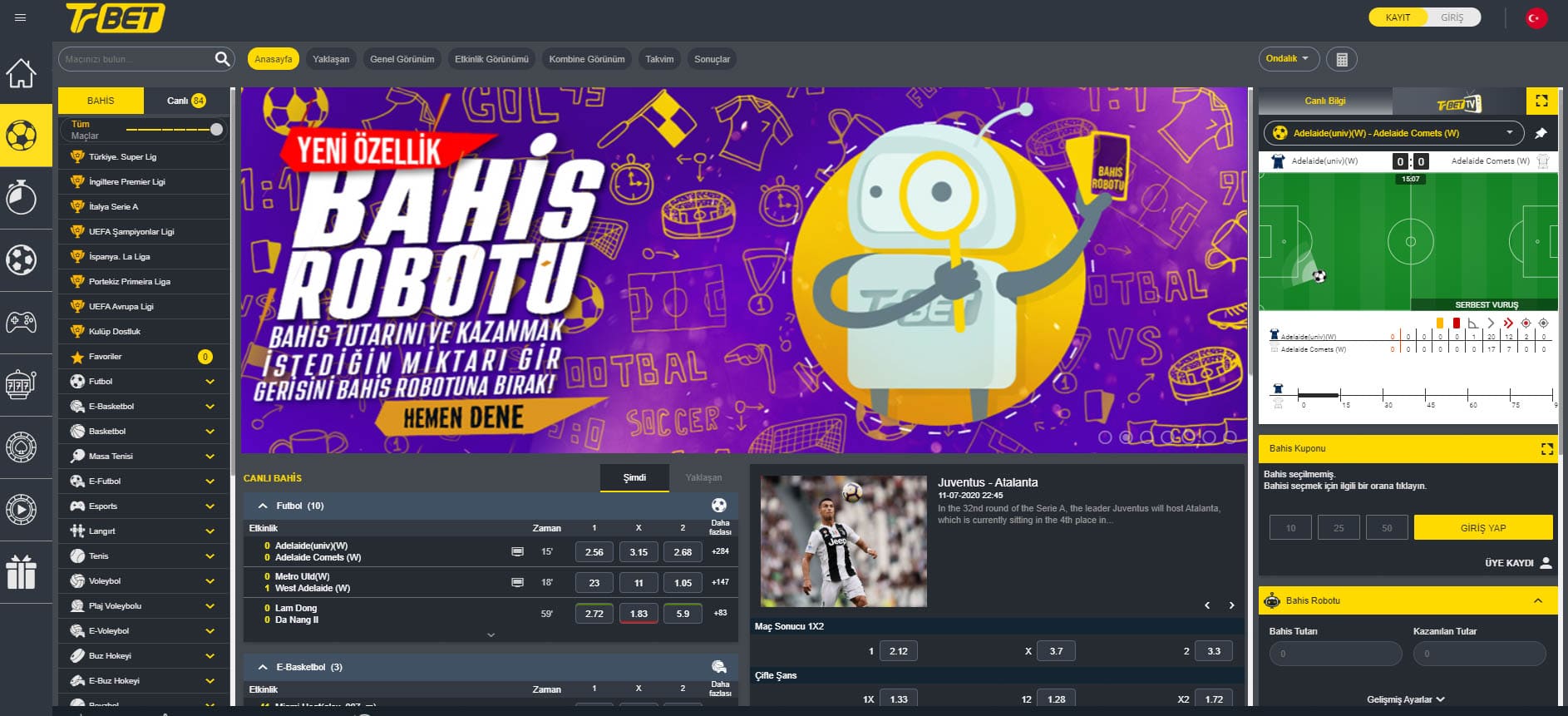Open the Yaklaşan nav item
Viewport: 1568px width, 716px height.
point(331,59)
